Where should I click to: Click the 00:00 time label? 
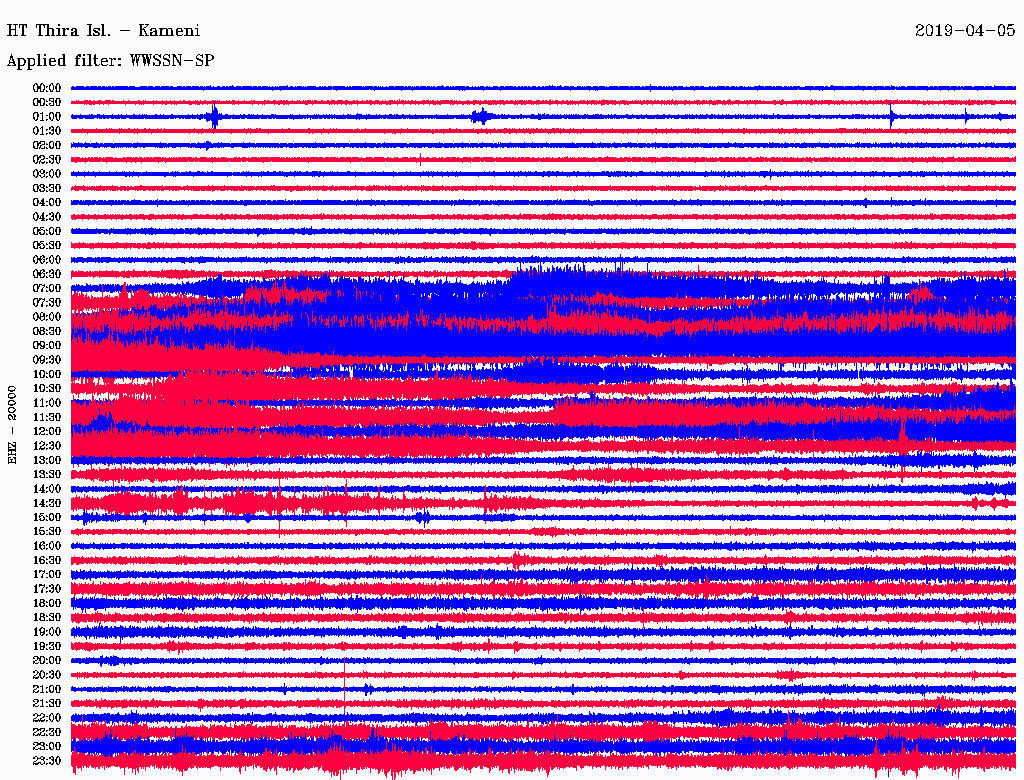click(x=47, y=88)
